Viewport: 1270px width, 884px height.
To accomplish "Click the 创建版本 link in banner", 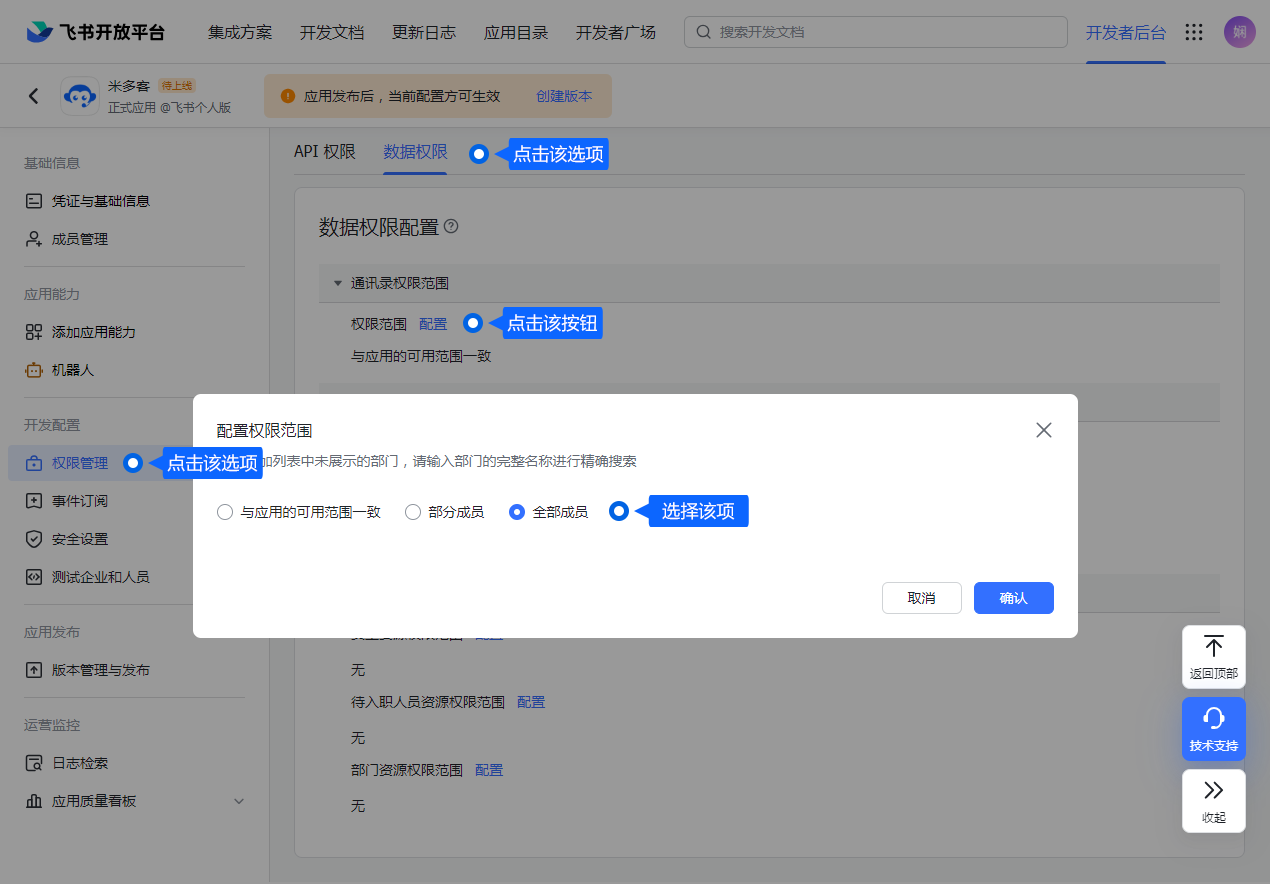I will (x=564, y=96).
